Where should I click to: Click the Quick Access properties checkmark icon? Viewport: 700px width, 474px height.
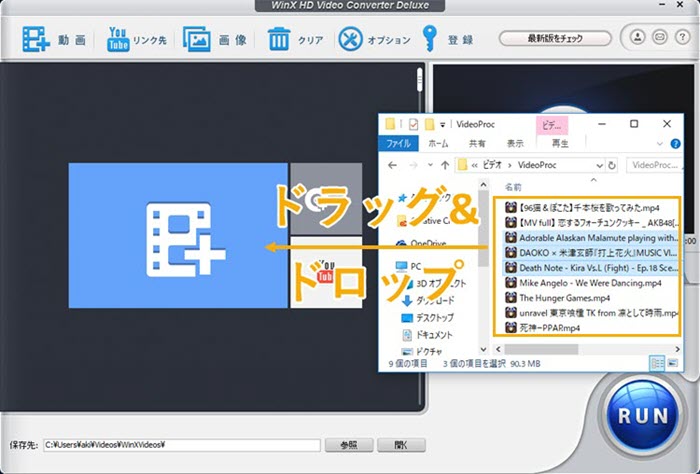(x=413, y=124)
